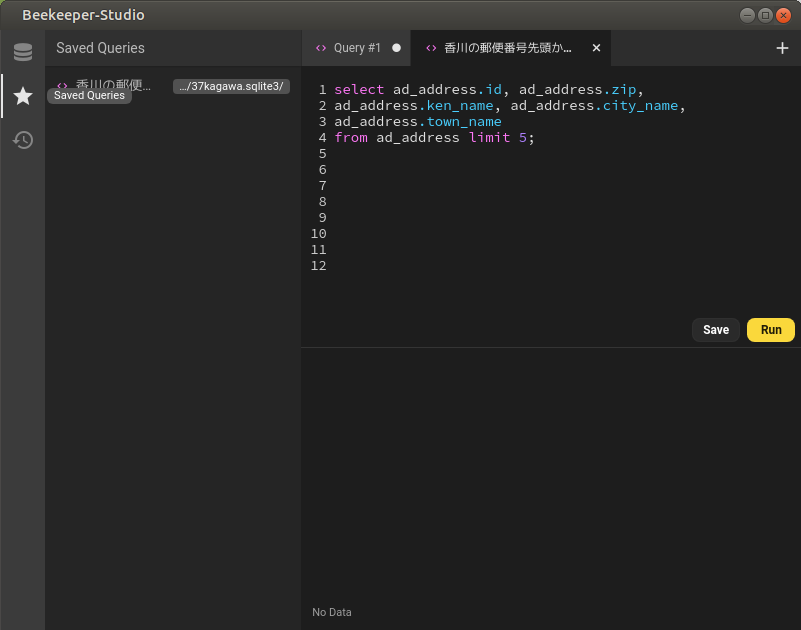Maximize the Beekeeper-Studio window
This screenshot has height=630, width=801.
tap(765, 15)
